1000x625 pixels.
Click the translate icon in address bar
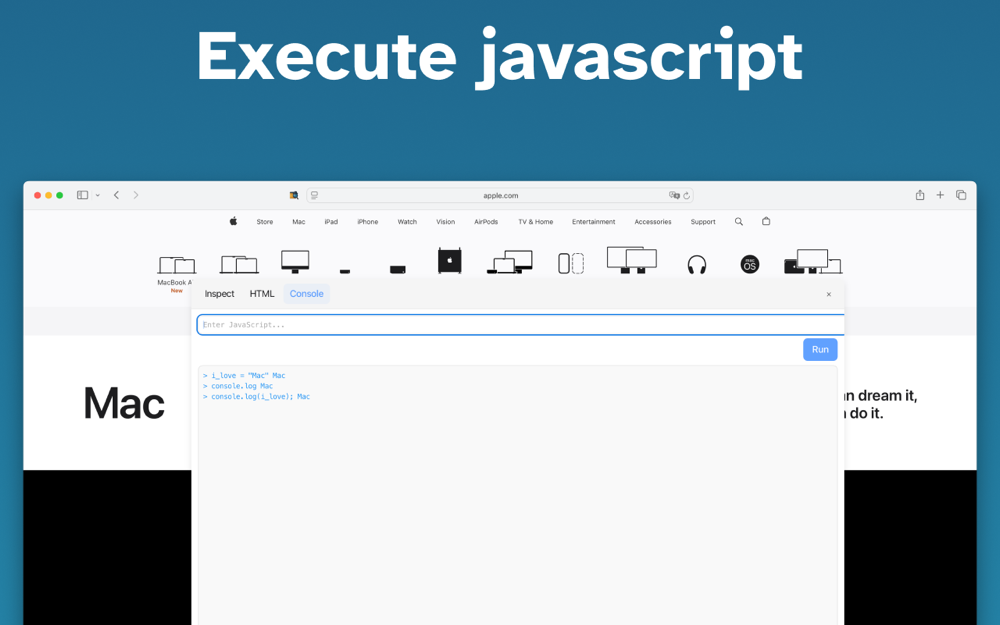(673, 195)
